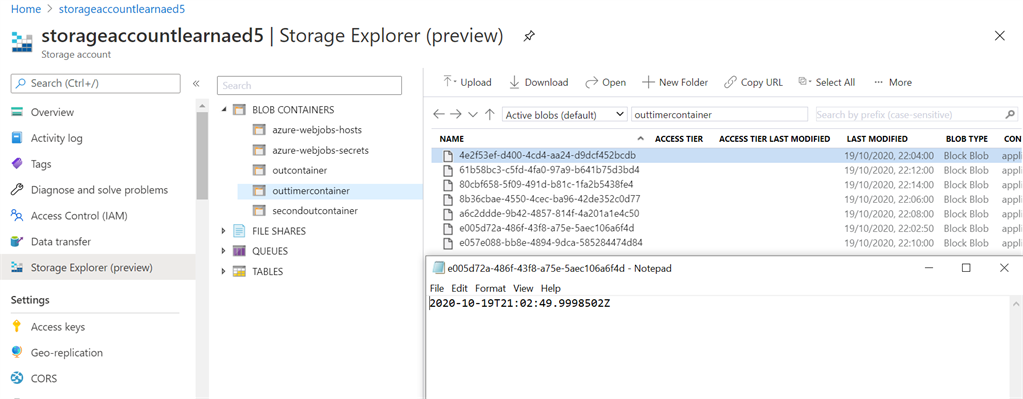The image size is (1023, 399).
Task: Sort by ACCESS TIER LAST MODIFIED header
Action: pyautogui.click(x=774, y=139)
